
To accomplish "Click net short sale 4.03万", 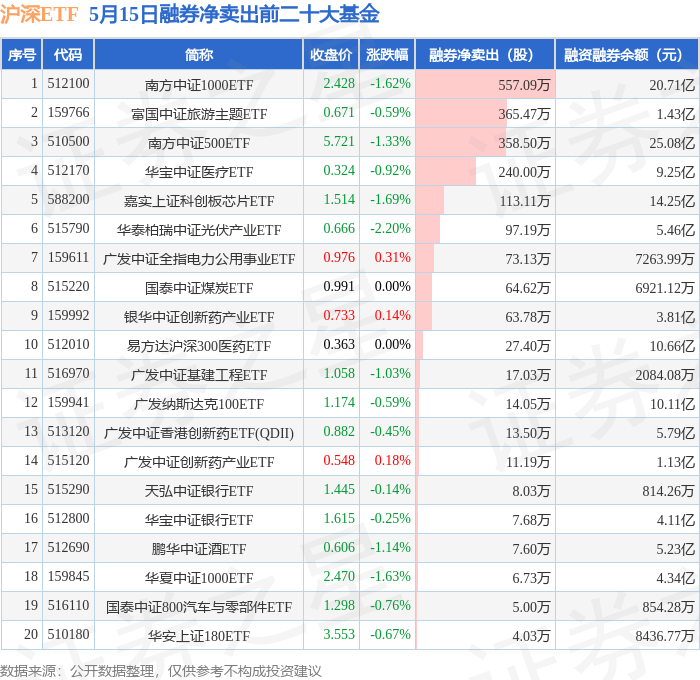I will (x=531, y=636).
